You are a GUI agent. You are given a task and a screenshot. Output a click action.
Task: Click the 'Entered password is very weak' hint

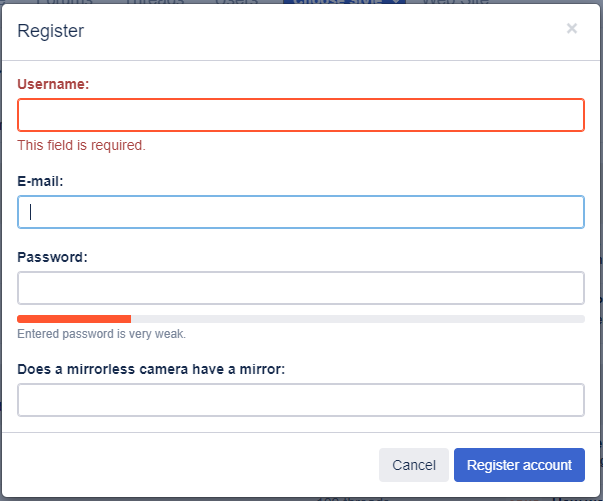click(101, 334)
